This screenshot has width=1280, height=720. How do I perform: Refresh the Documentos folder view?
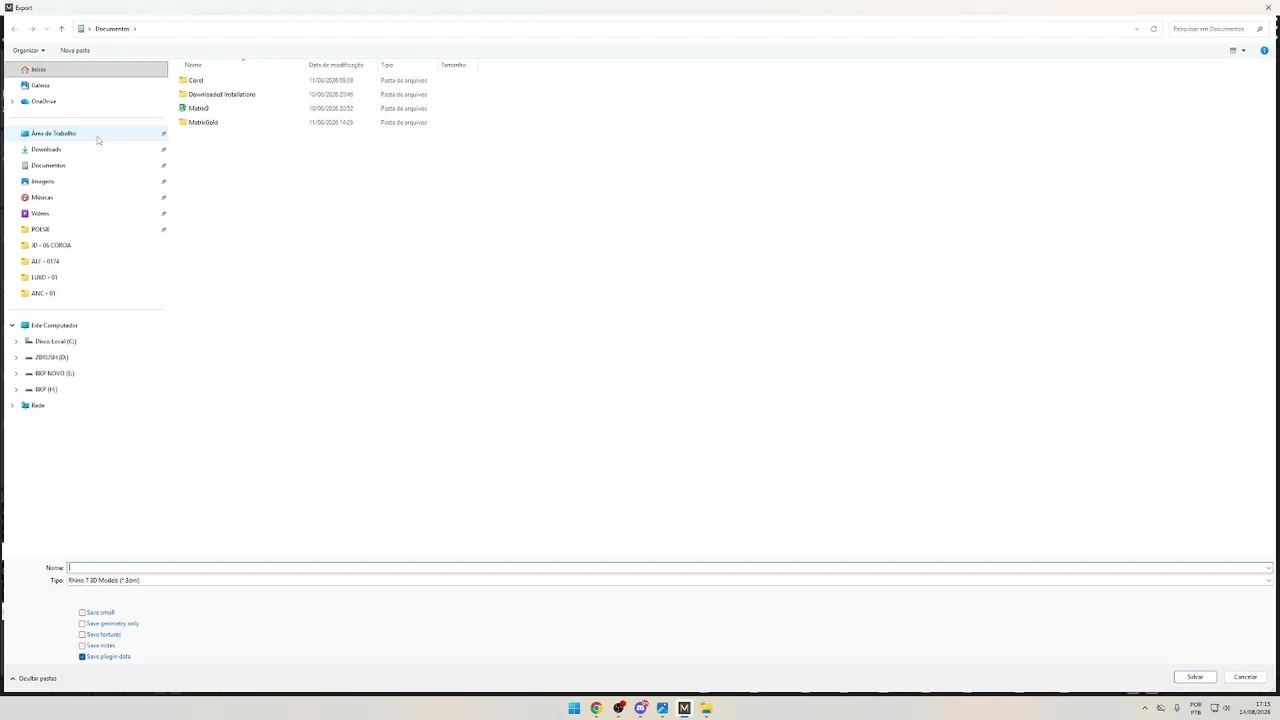coord(1153,29)
